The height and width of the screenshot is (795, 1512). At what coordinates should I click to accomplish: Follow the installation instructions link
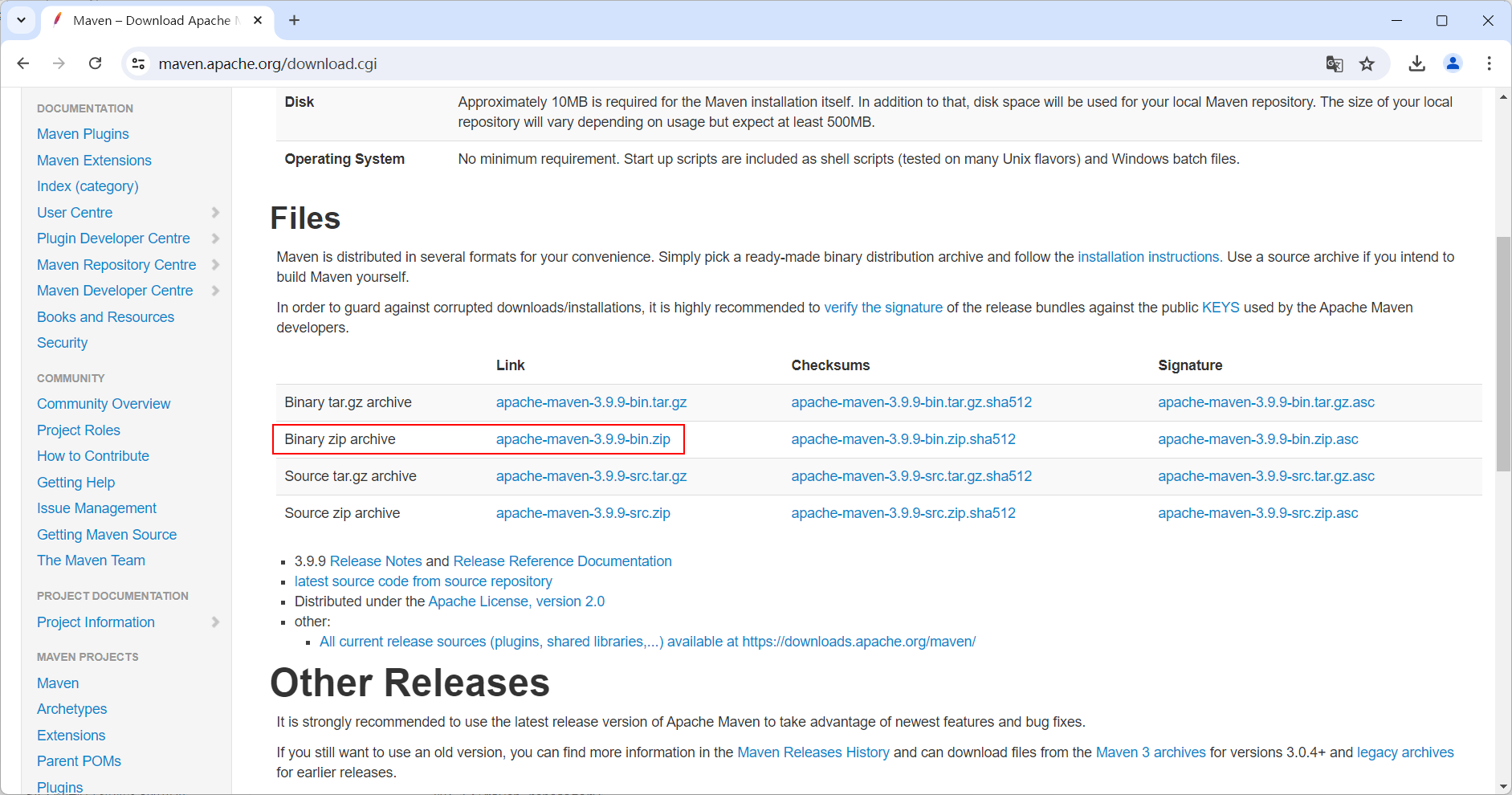pos(1148,257)
